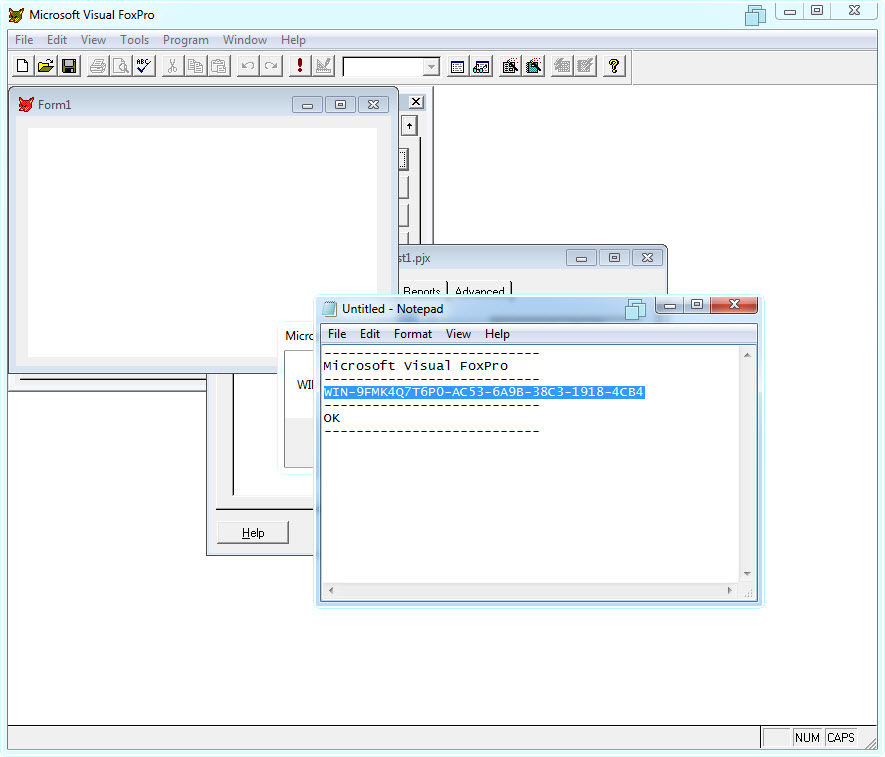
Task: Minimize the Form1 window
Action: pyautogui.click(x=308, y=105)
